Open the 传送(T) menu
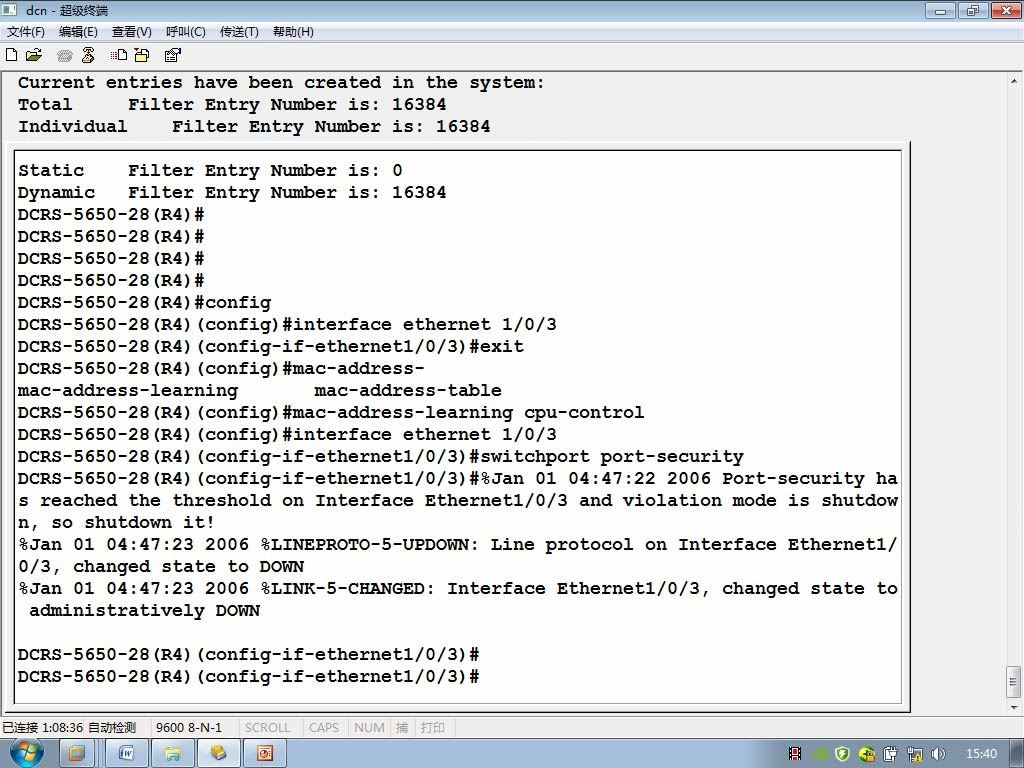 pyautogui.click(x=239, y=32)
